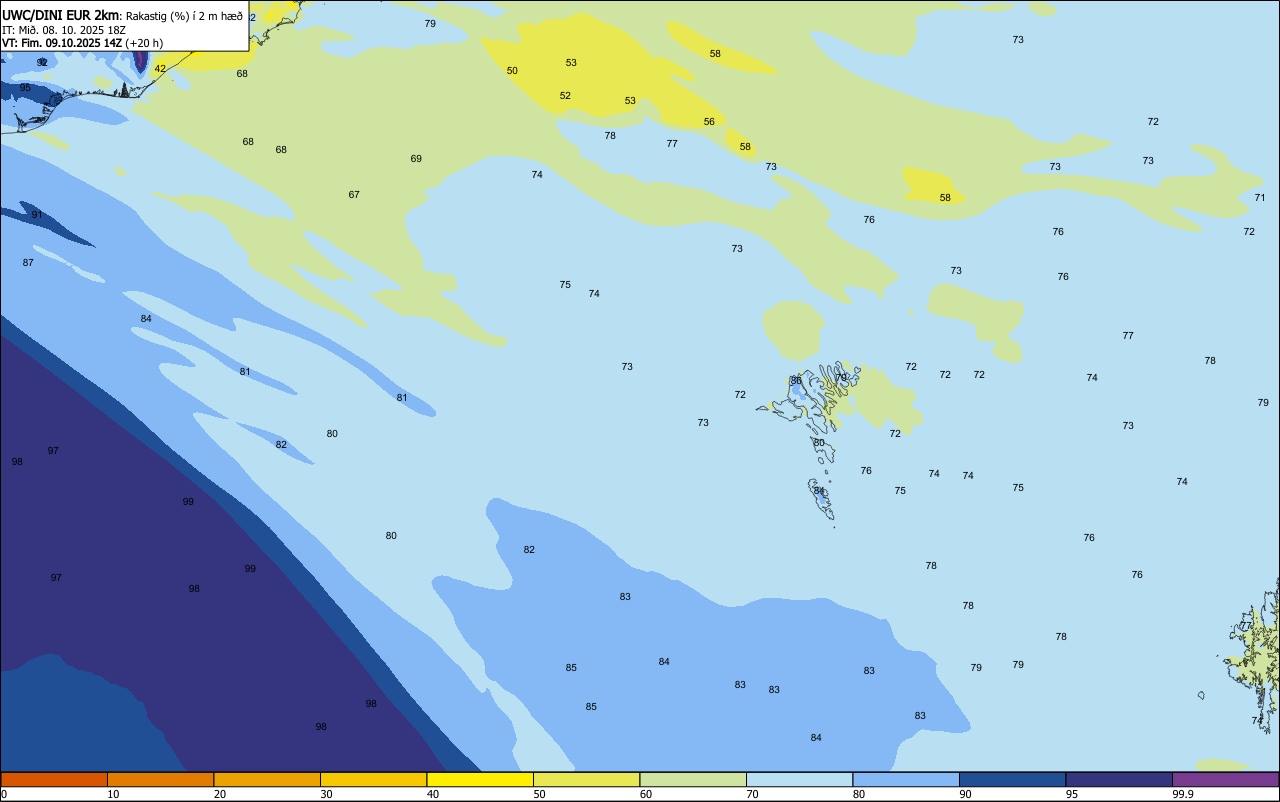Click the 'VT: Fim. 09.10.2025 14Z (+20 h)' line
This screenshot has width=1280, height=802.
click(82, 43)
